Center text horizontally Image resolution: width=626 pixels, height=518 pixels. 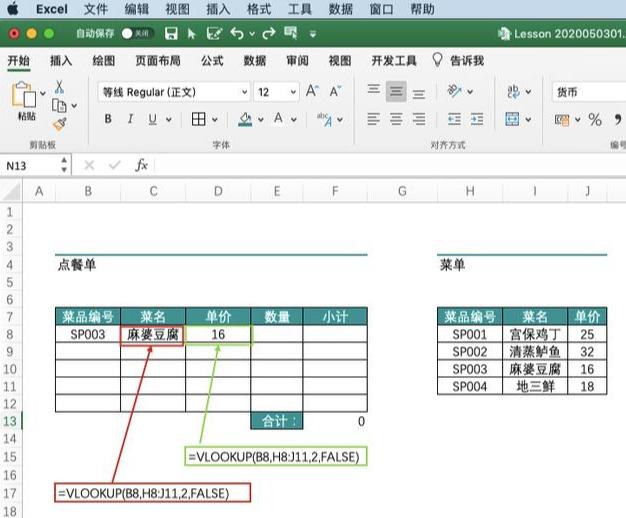[x=396, y=119]
